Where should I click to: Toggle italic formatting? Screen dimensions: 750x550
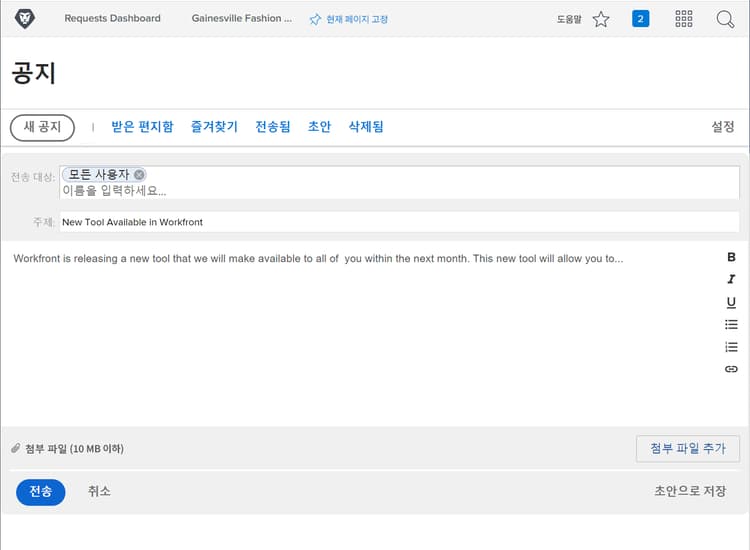click(x=731, y=279)
